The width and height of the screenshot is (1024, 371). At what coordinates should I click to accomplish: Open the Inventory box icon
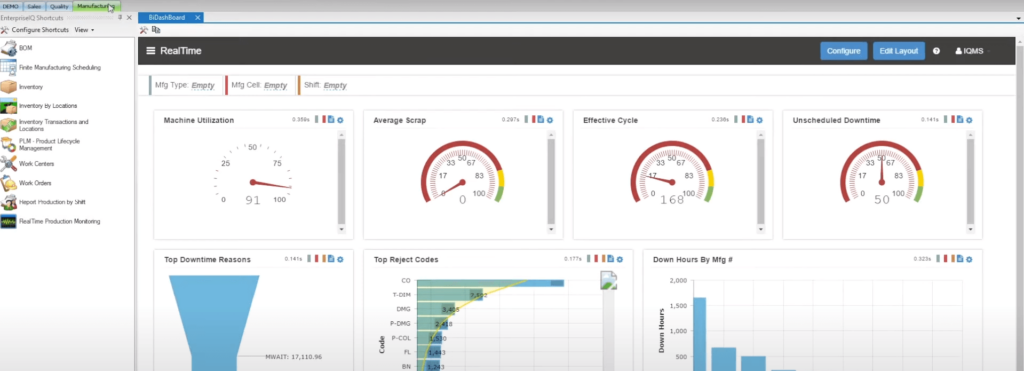[8, 87]
